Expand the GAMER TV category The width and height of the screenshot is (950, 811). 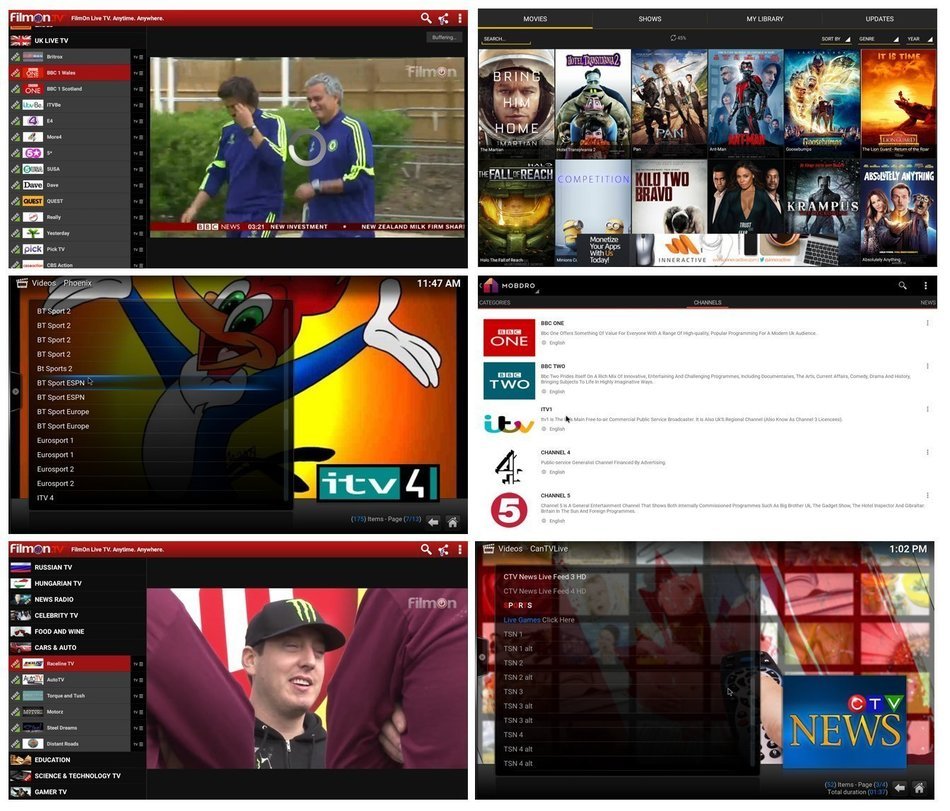click(77, 792)
